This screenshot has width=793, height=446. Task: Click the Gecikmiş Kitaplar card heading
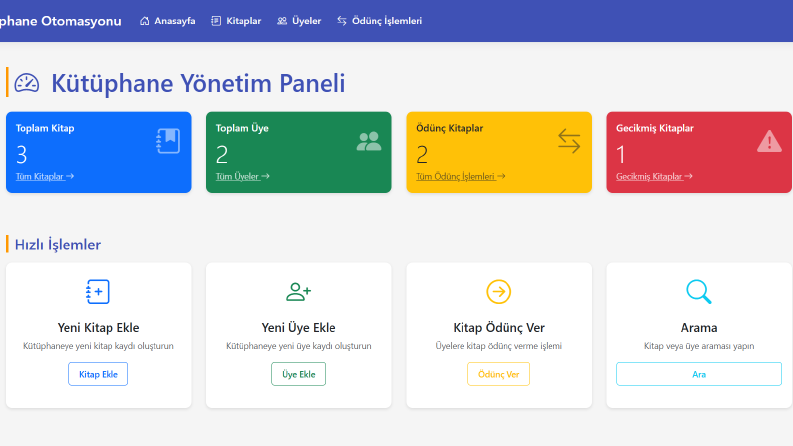(x=654, y=128)
